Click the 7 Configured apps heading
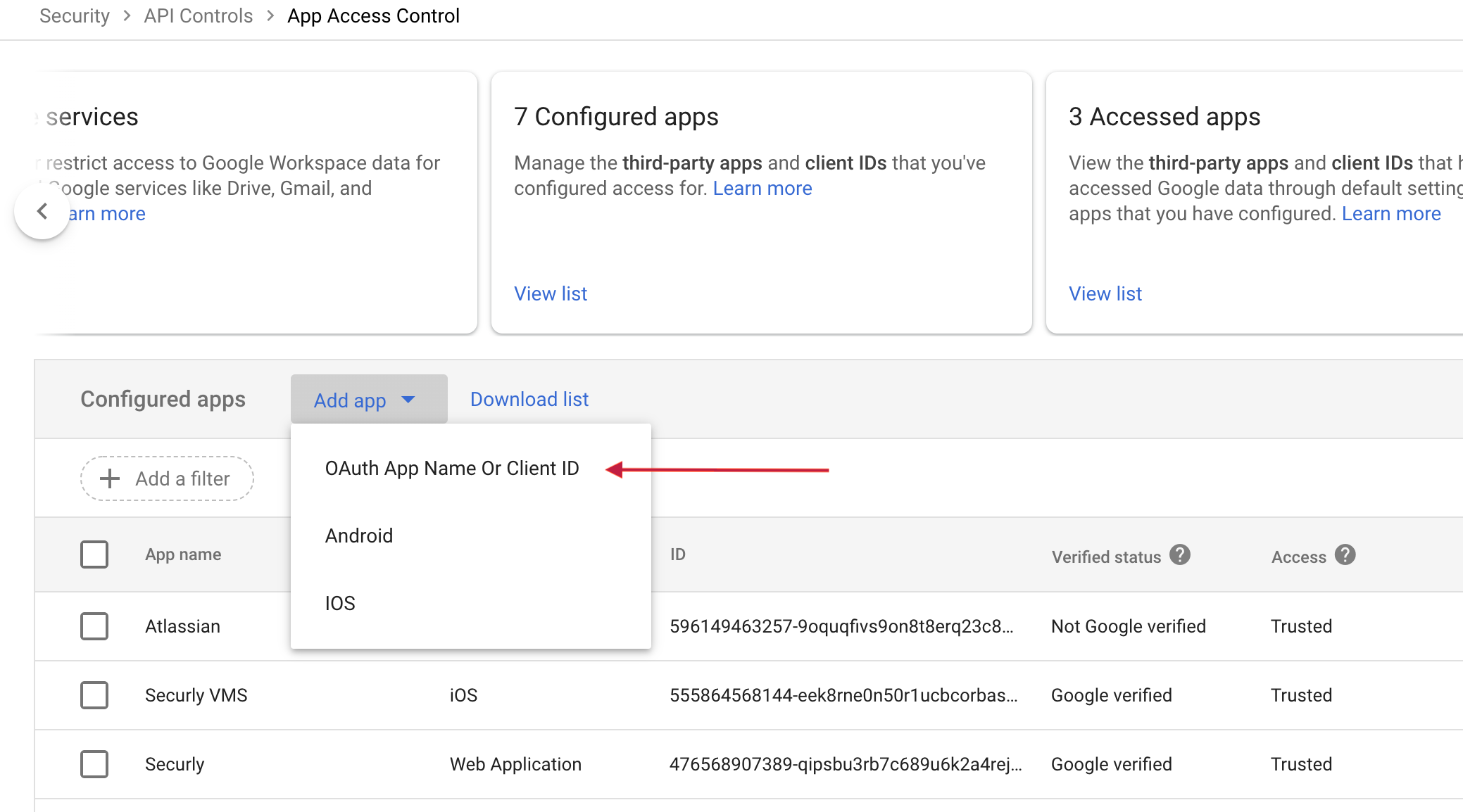Viewport: 1463px width, 812px height. [x=616, y=117]
